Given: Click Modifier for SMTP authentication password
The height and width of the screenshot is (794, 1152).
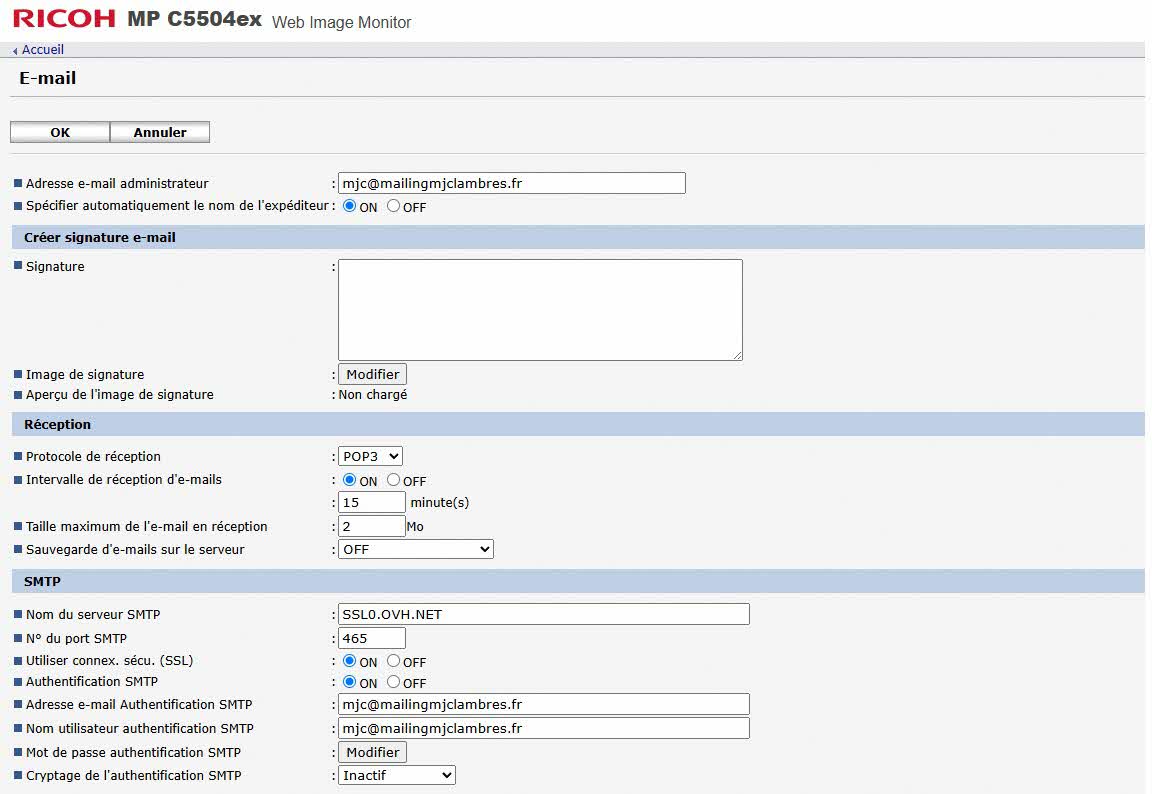Looking at the screenshot, I should (372, 752).
